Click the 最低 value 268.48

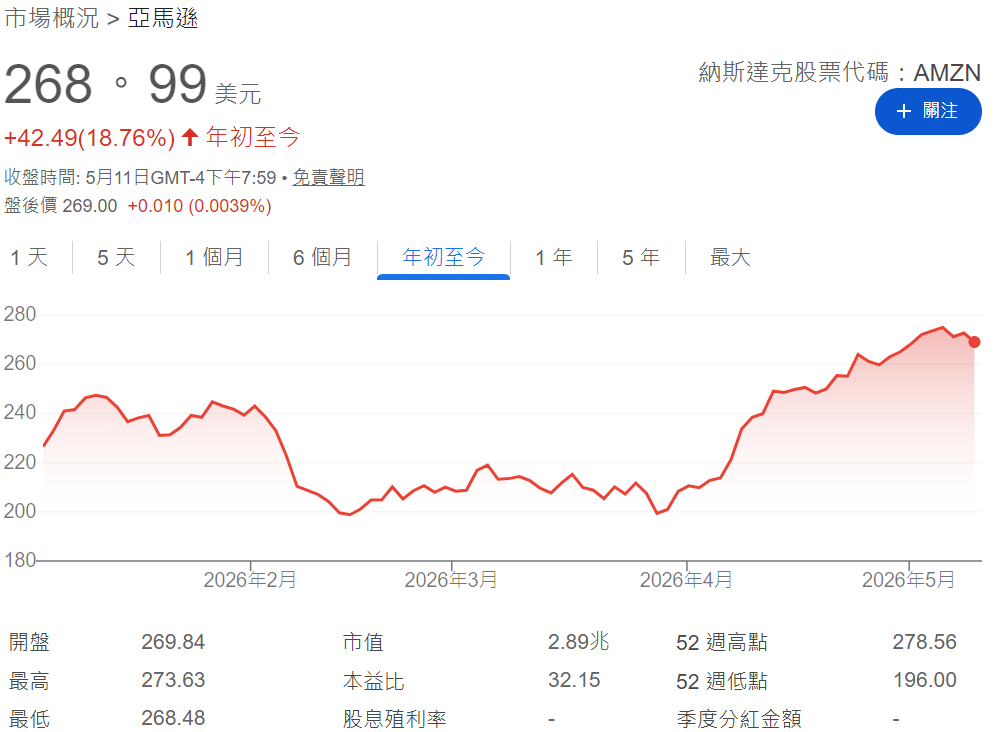click(x=173, y=718)
